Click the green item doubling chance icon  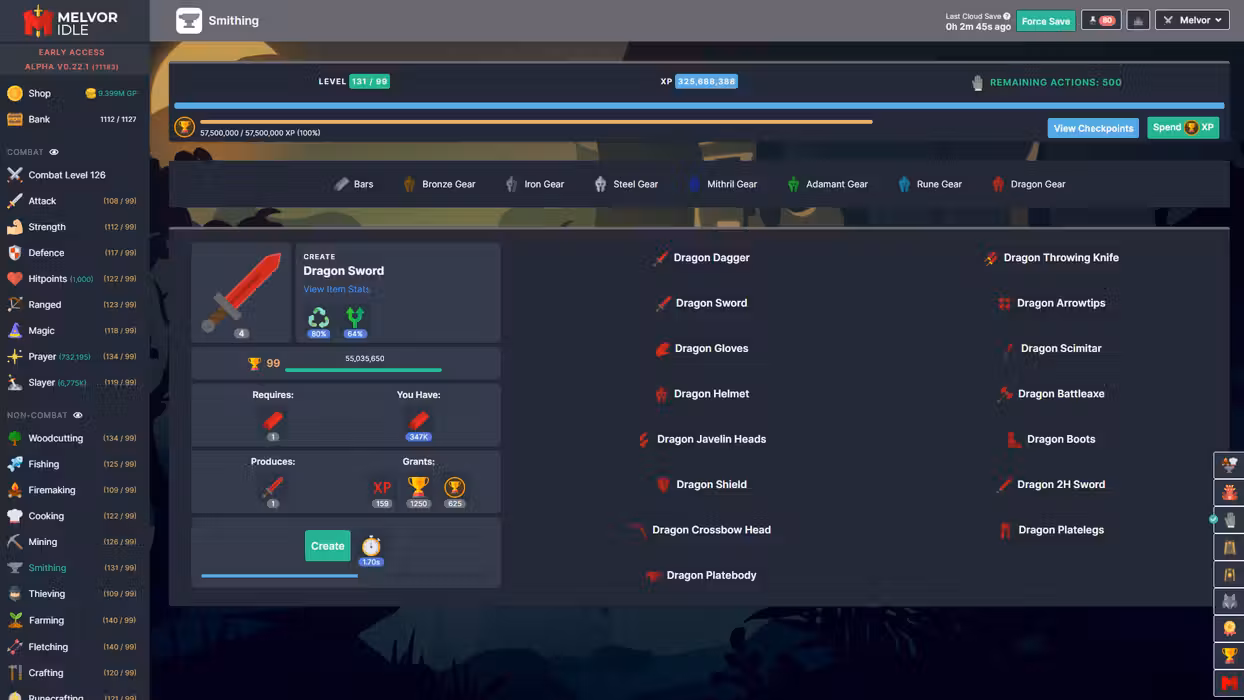(x=355, y=318)
